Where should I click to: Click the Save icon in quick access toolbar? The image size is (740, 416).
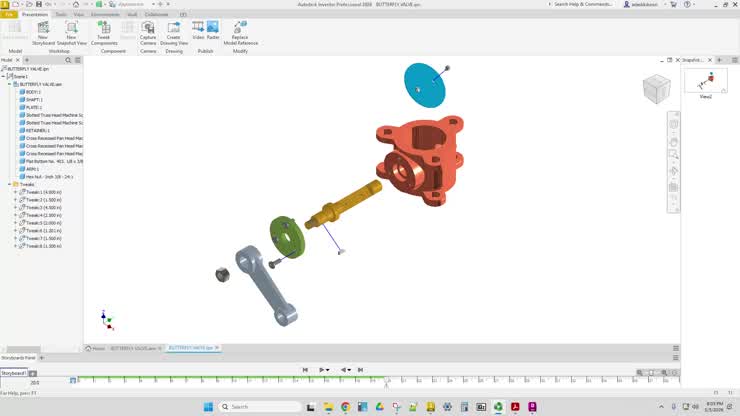[39, 4]
